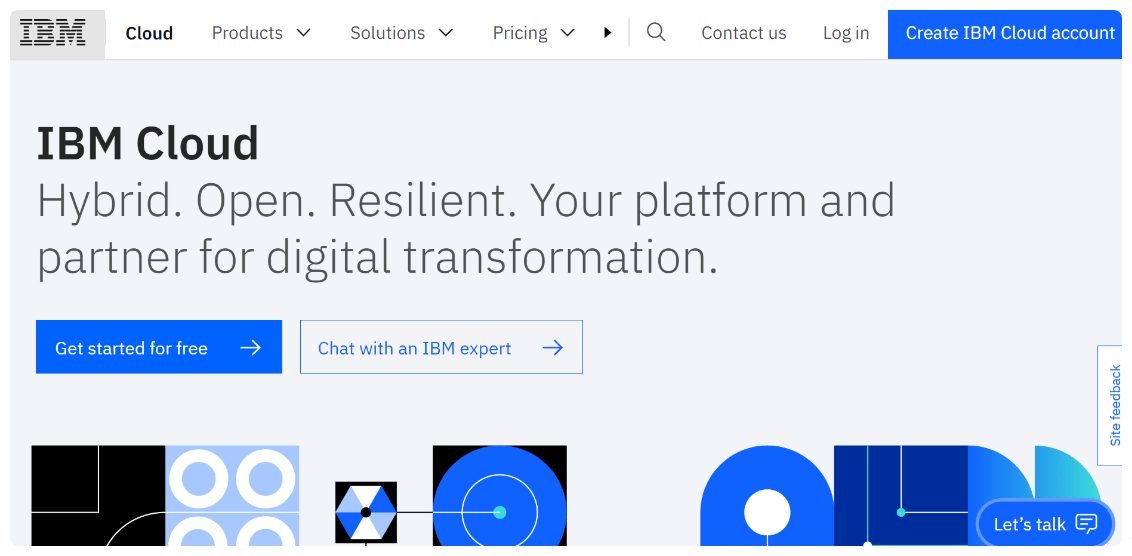Image resolution: width=1132 pixels, height=556 pixels.
Task: Click the arrow in Get started for free
Action: coord(251,348)
